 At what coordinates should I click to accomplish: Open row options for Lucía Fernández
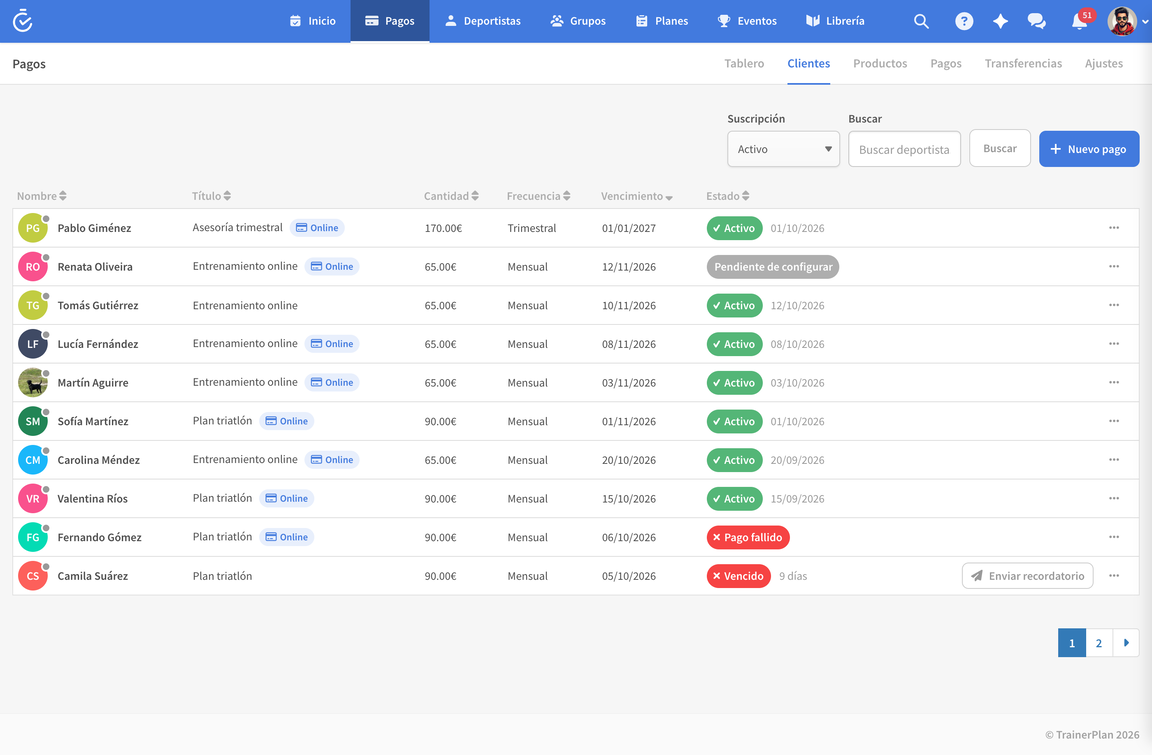tap(1114, 344)
